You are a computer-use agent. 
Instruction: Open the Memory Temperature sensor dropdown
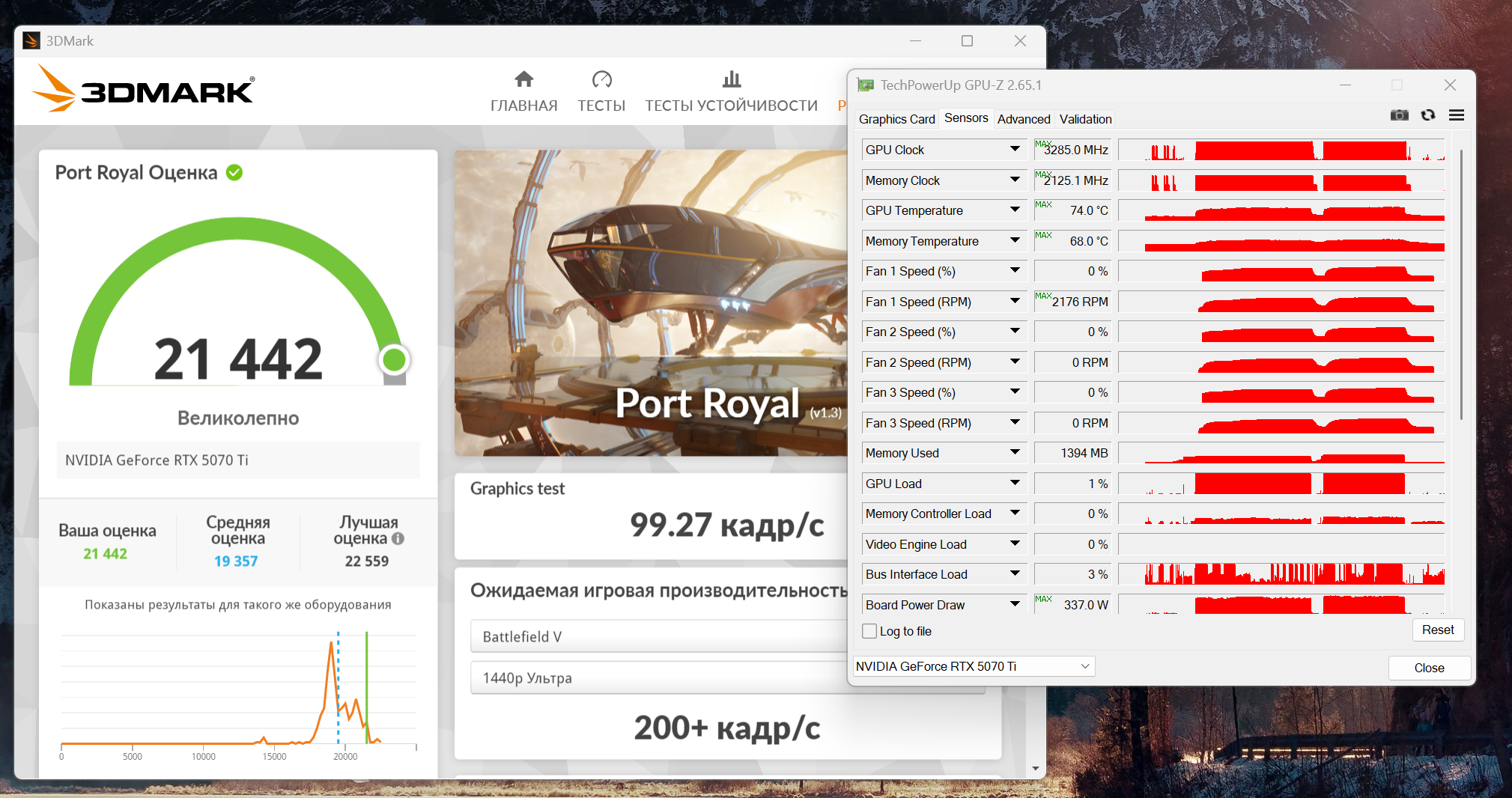point(1015,241)
